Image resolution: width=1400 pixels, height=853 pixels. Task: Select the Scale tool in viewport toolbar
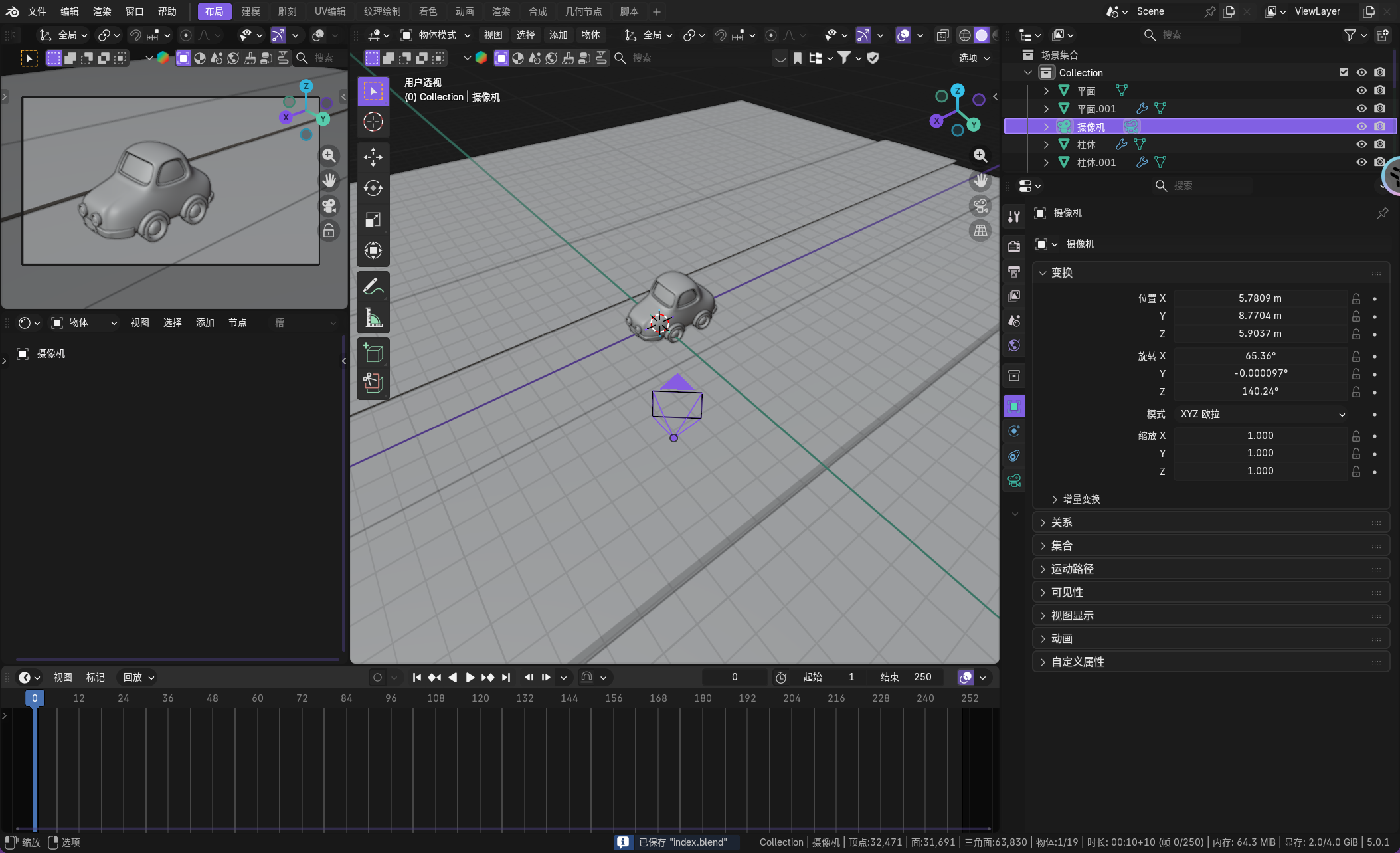[x=373, y=220]
